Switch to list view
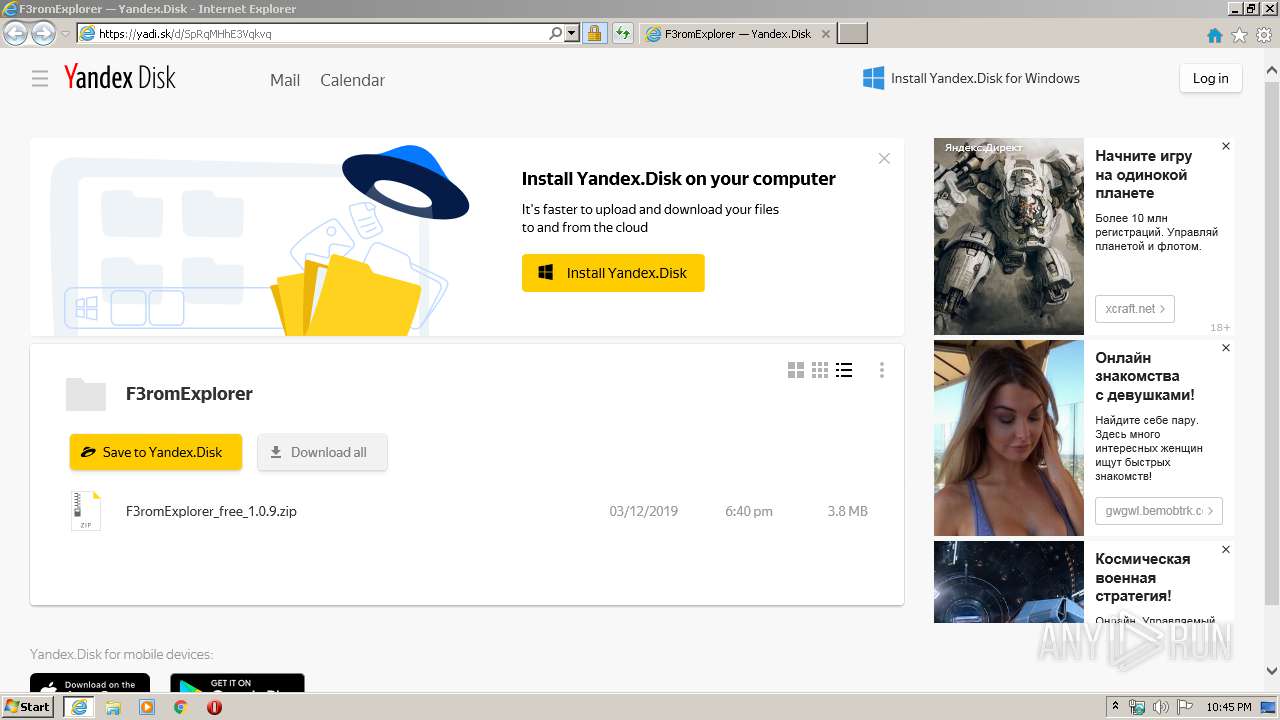The width and height of the screenshot is (1280, 720). coord(844,370)
